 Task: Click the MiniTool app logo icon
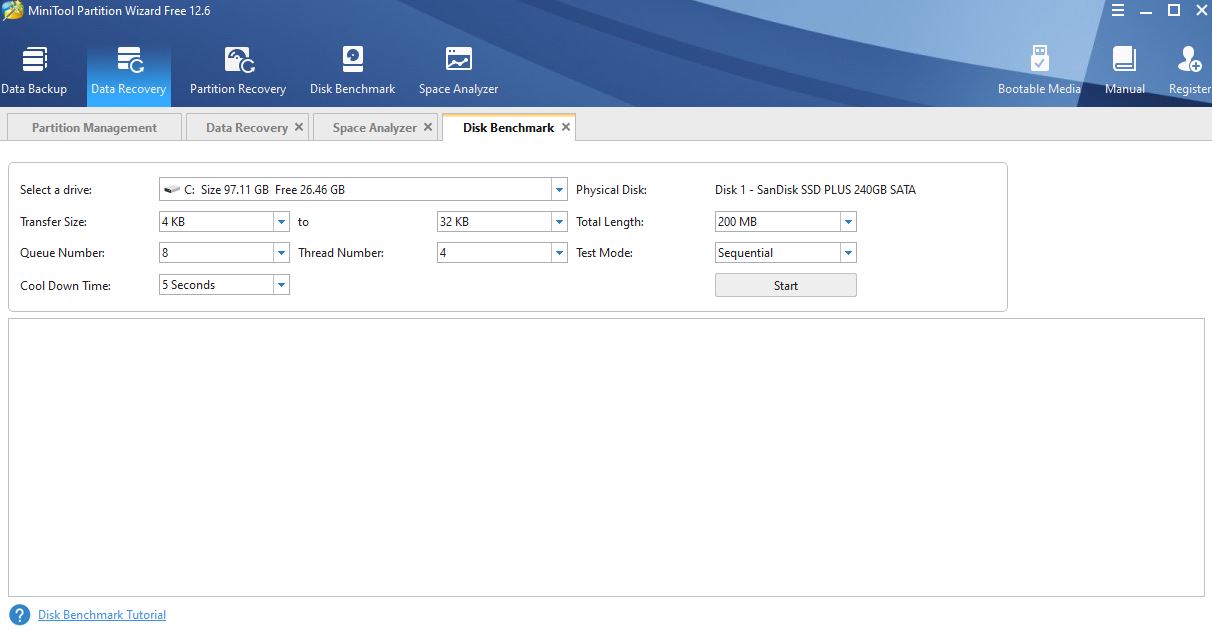coord(13,11)
